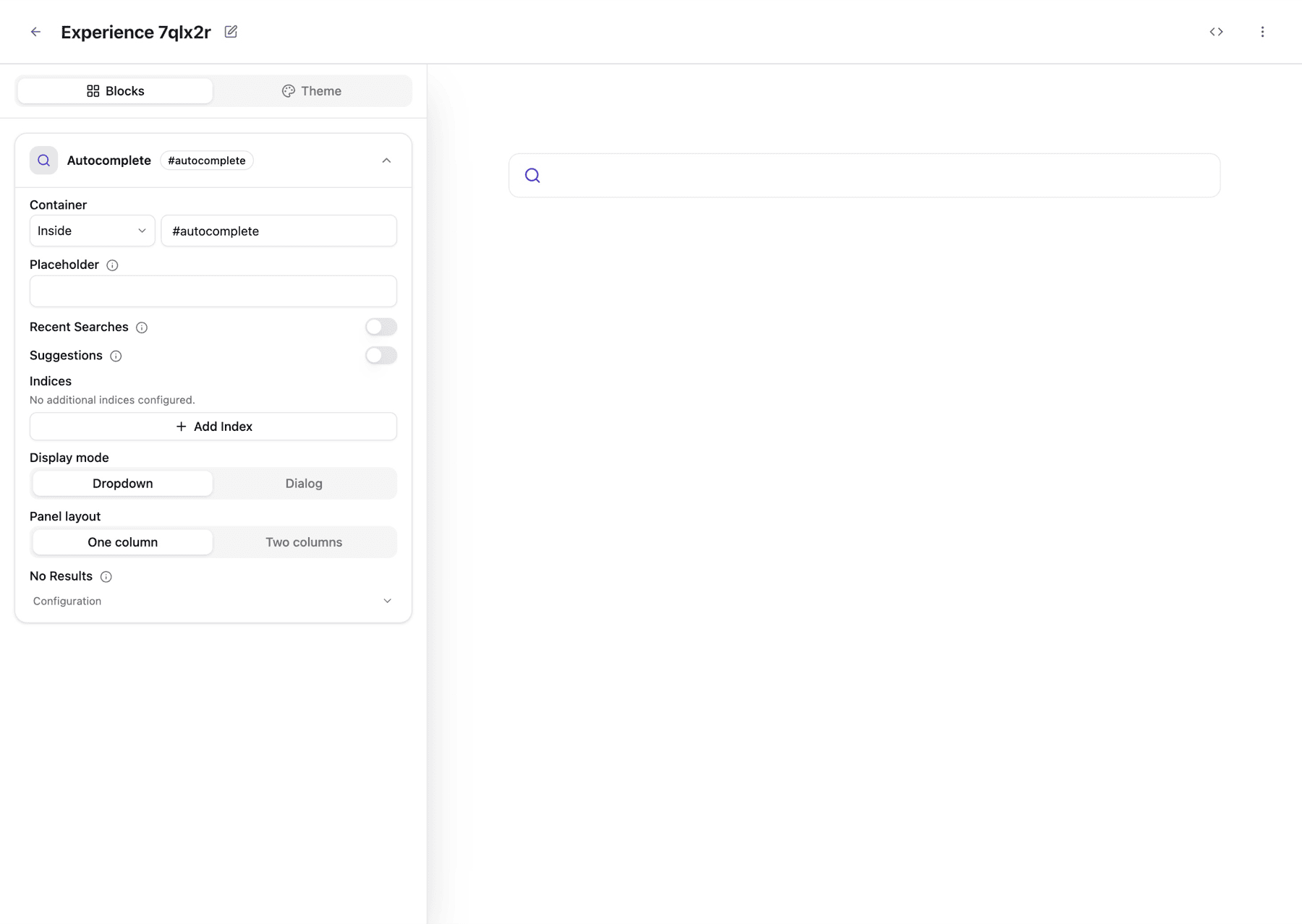
Task: Show info for Recent Searches
Action: 142,328
